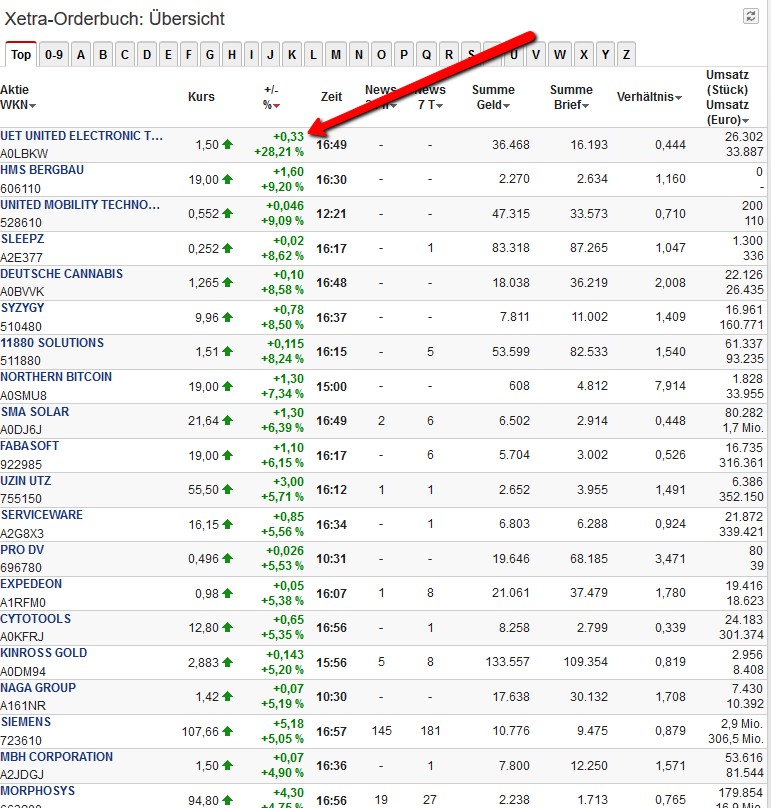The image size is (771, 808).
Task: Open DEUTSCHE CANNABIS stock link
Action: click(x=61, y=274)
